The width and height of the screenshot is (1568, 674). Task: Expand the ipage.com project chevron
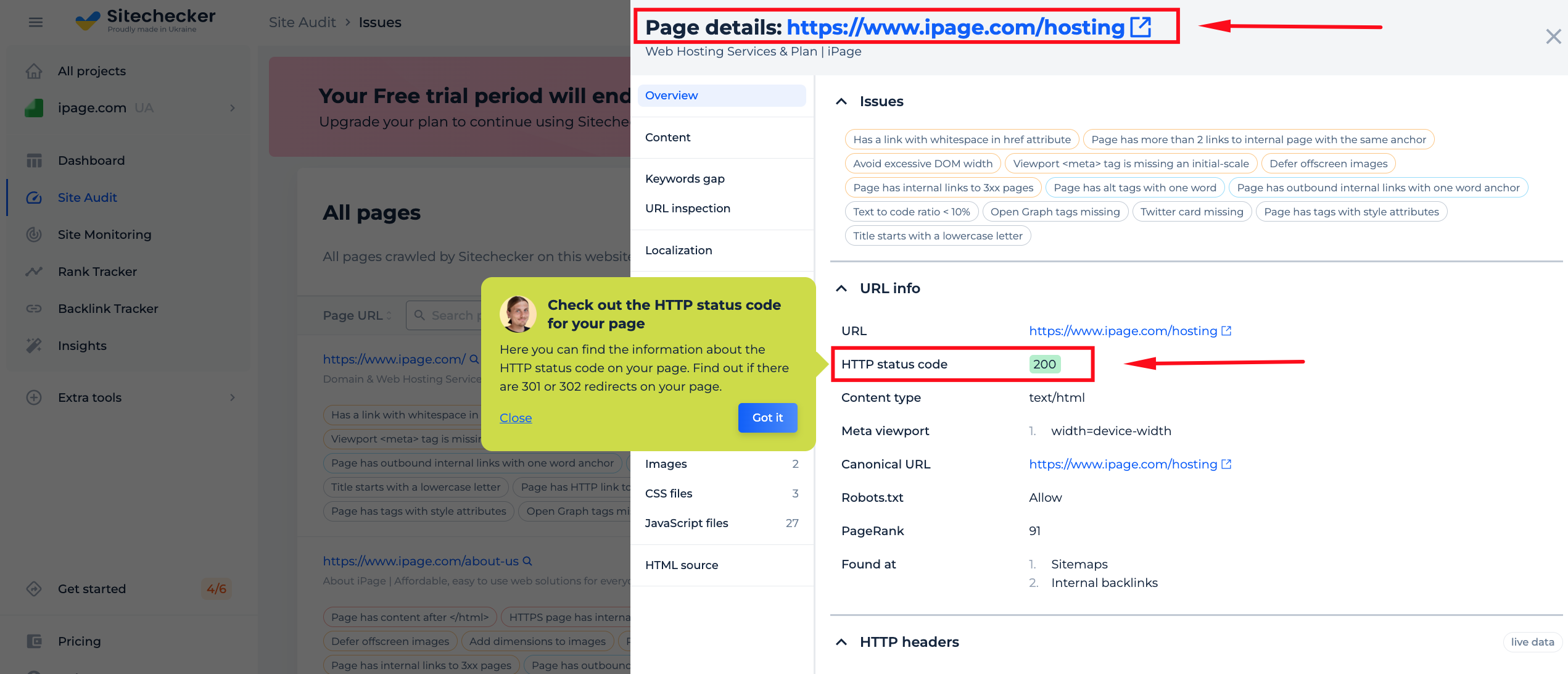[x=233, y=108]
